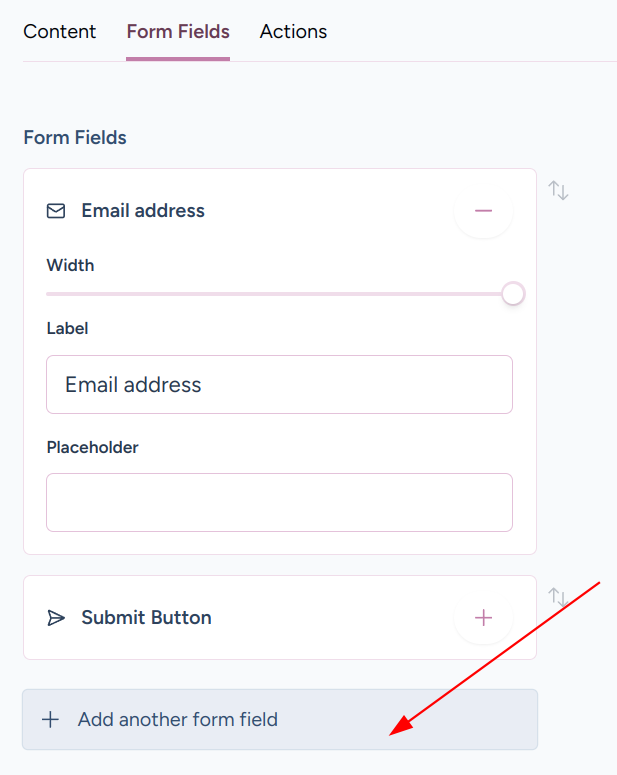Click the Email address card title
The height and width of the screenshot is (775, 617).
143,211
